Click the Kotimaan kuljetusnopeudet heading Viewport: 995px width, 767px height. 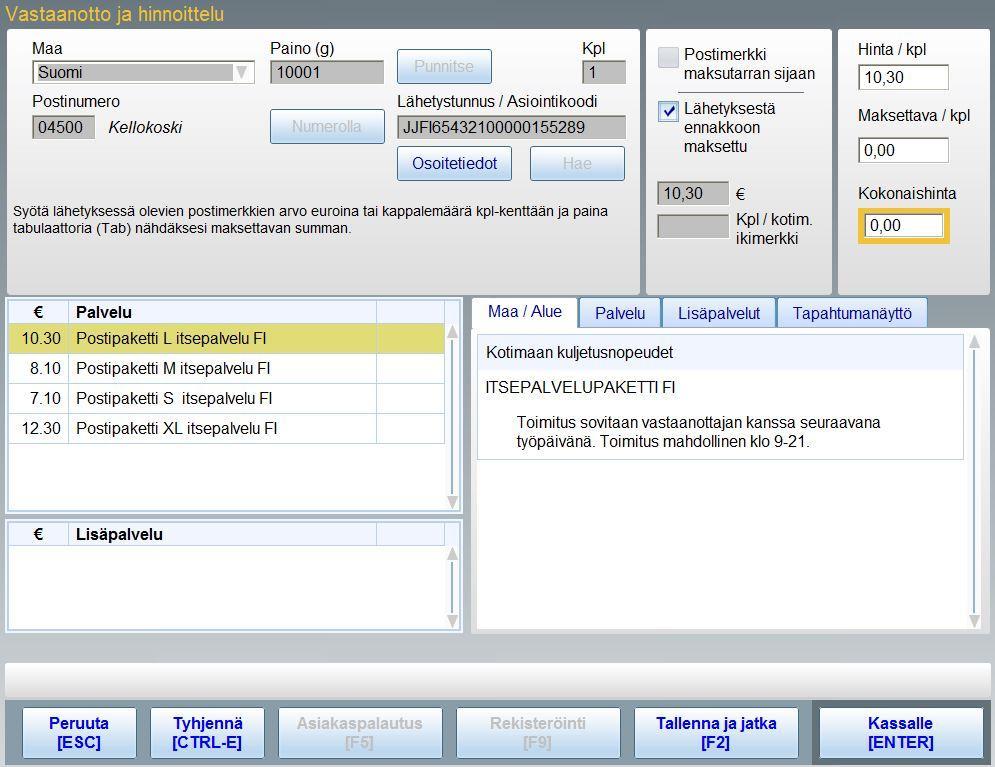(579, 353)
